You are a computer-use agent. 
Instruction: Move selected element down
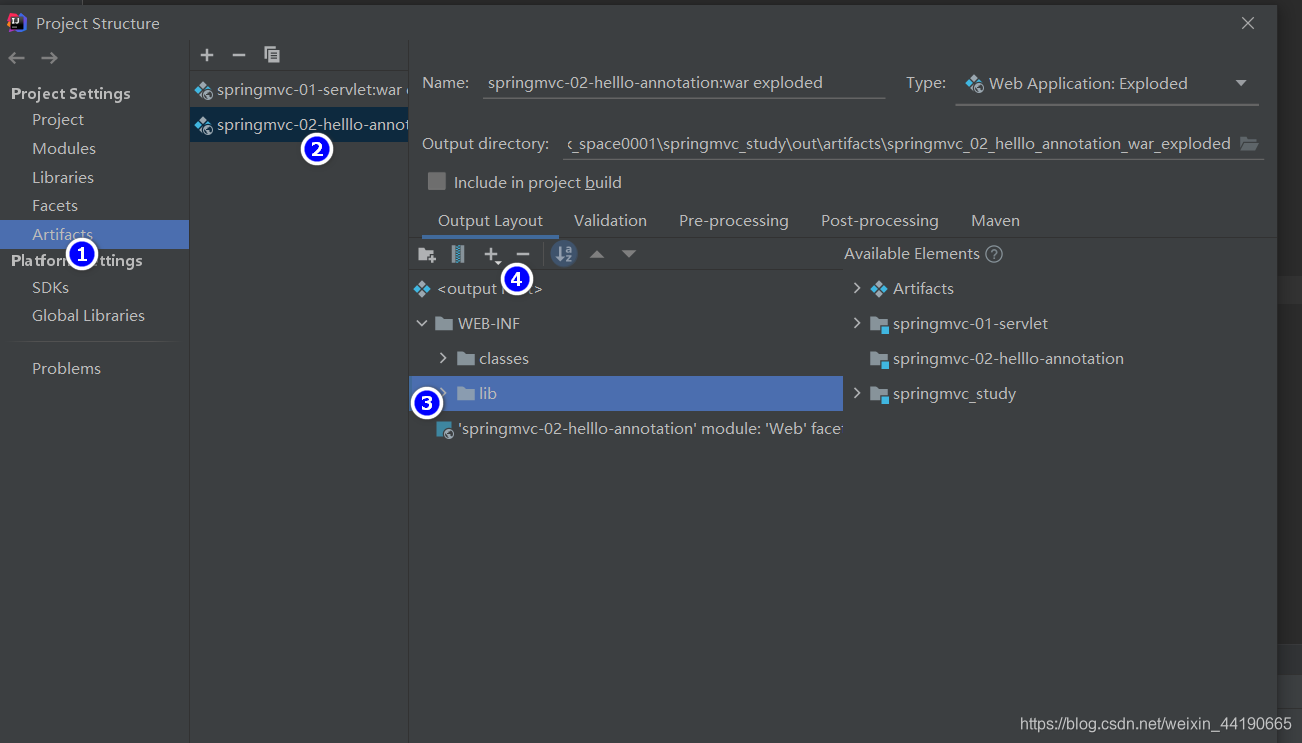pos(629,254)
